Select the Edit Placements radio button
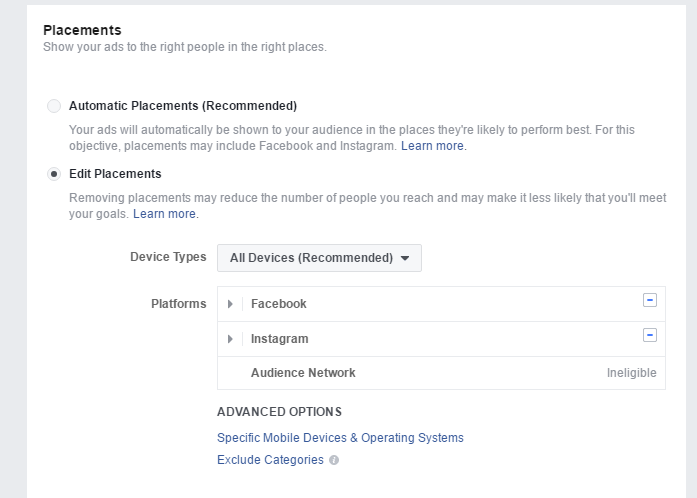697x498 pixels. [53, 174]
